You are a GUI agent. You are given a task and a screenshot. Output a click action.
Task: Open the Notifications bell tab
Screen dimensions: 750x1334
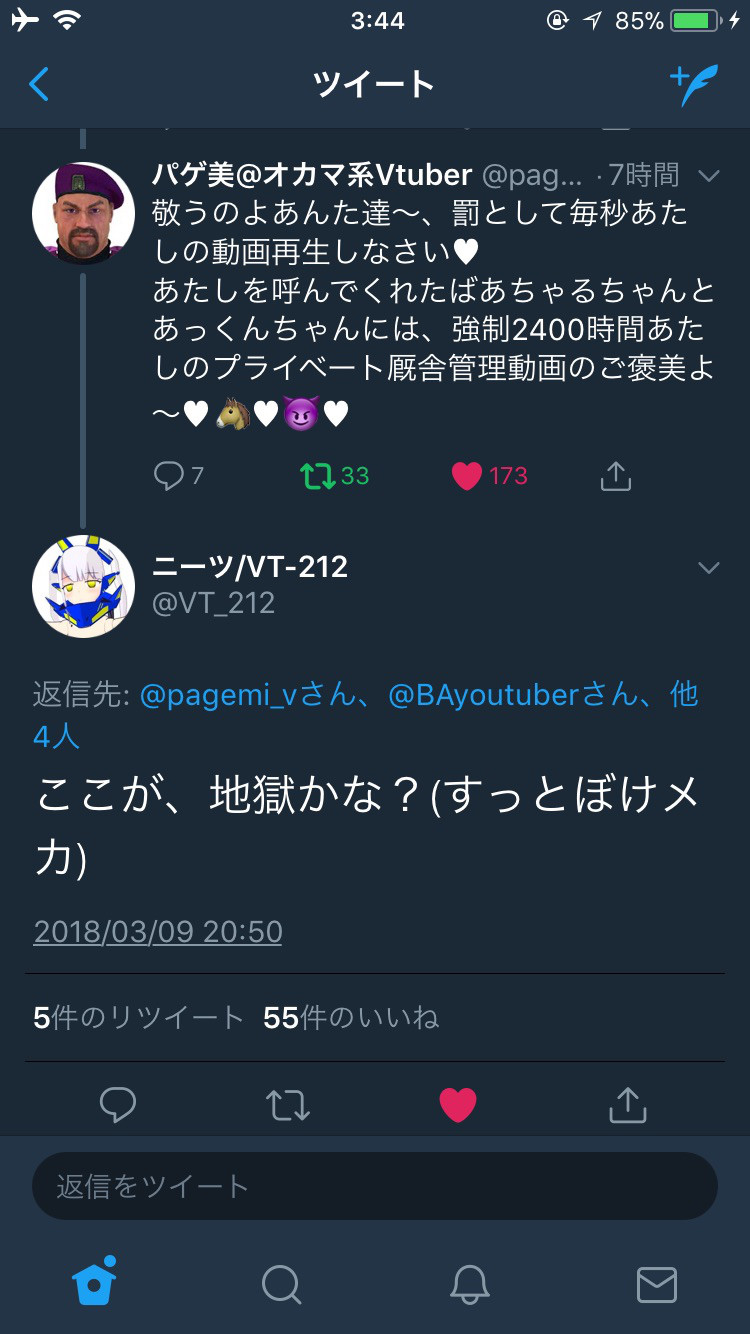pos(469,1284)
